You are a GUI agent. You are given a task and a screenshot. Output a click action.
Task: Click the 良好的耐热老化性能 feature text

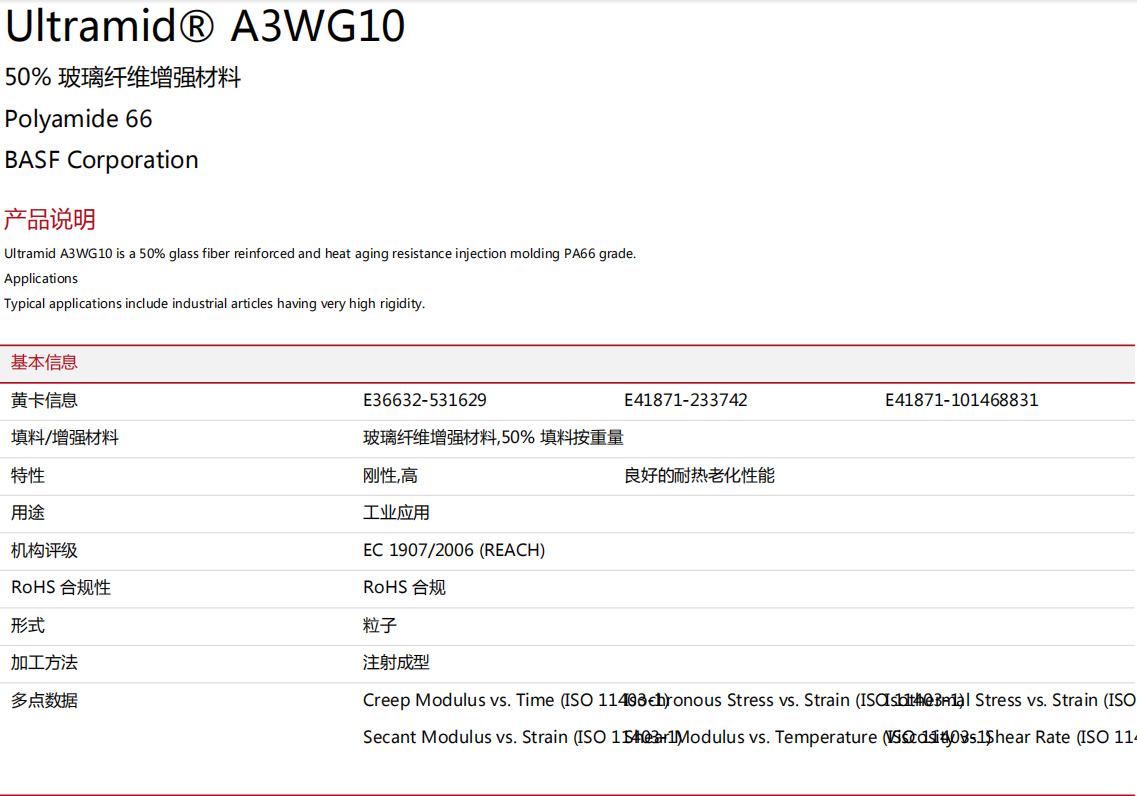699,475
